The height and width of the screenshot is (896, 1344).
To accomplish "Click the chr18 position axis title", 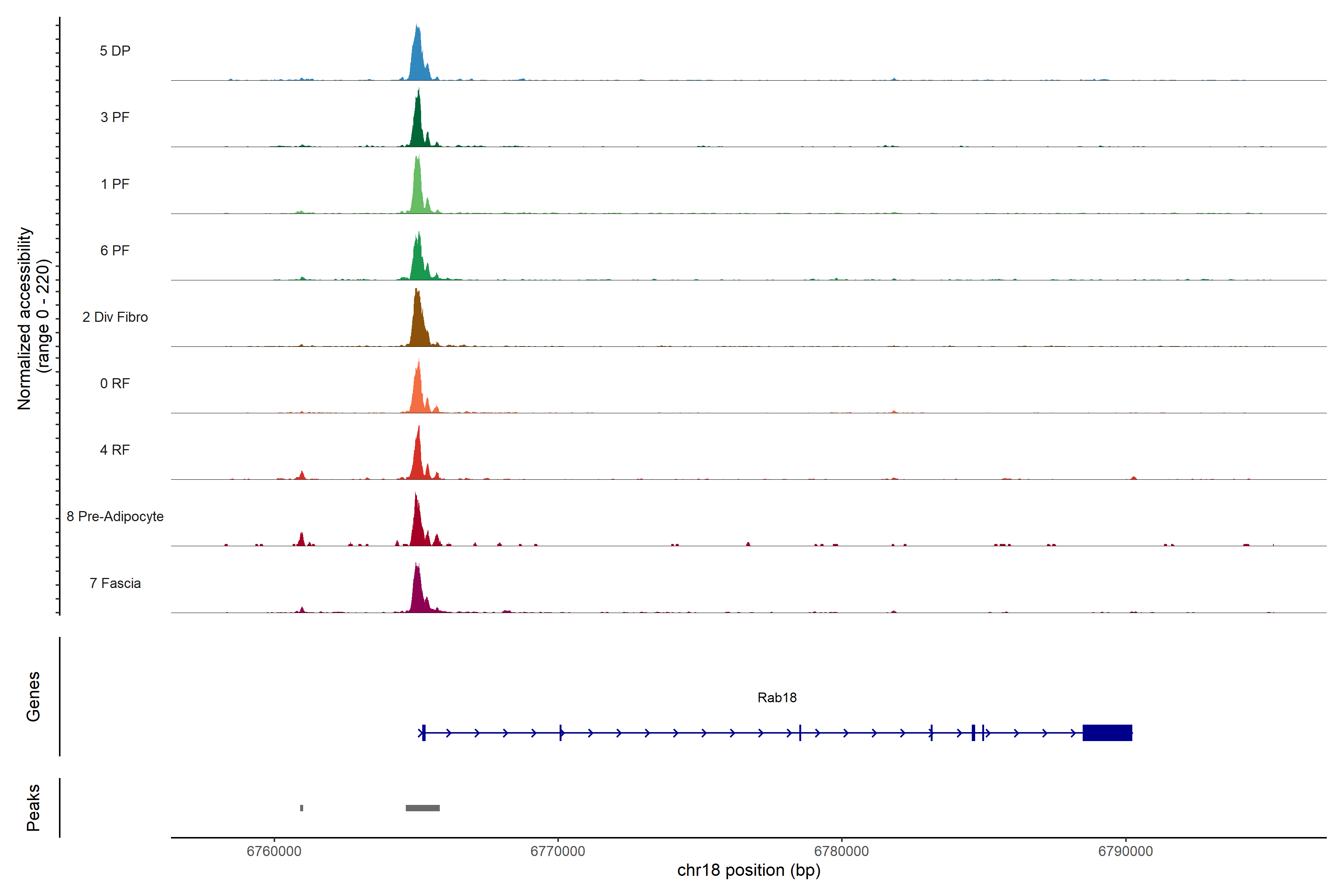I will 749,870.
